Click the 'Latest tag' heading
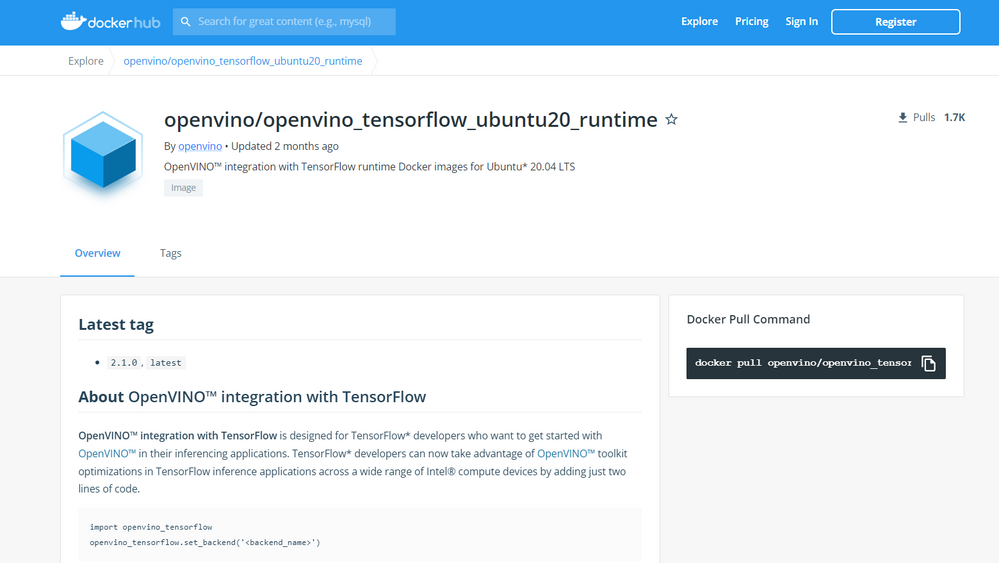 coord(116,325)
